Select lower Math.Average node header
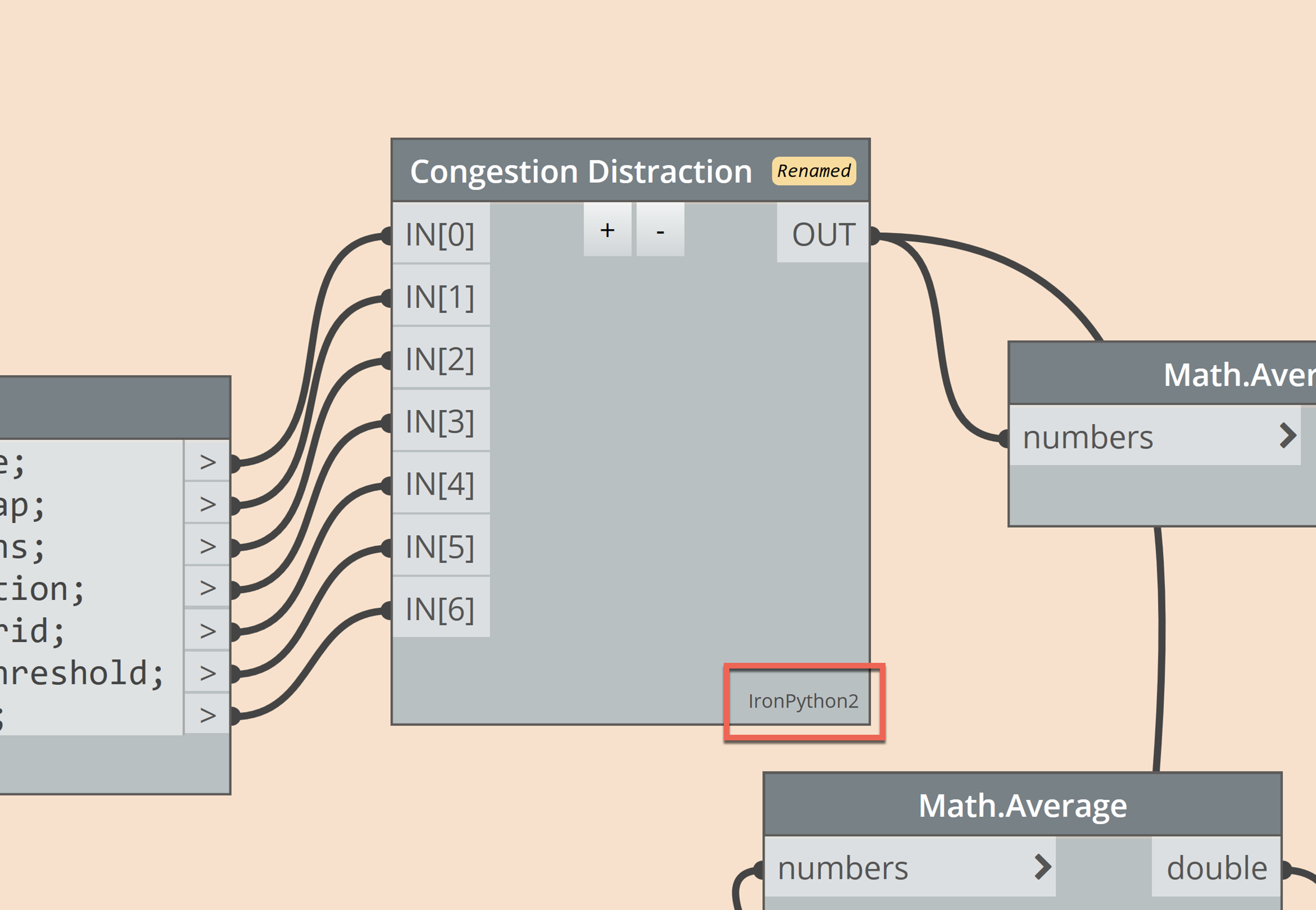 pos(1022,805)
